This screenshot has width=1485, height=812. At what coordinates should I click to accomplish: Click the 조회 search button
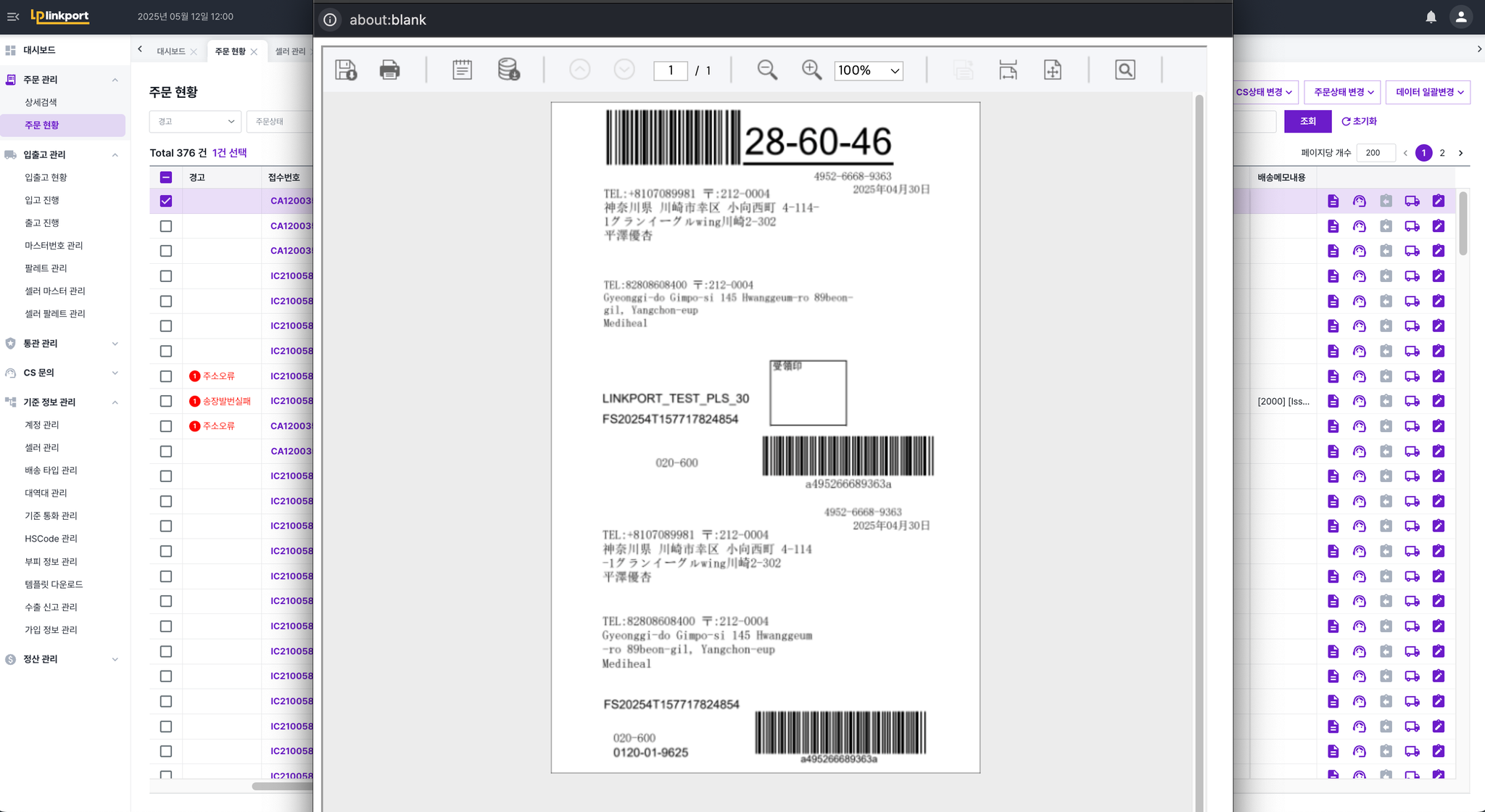coord(1307,121)
